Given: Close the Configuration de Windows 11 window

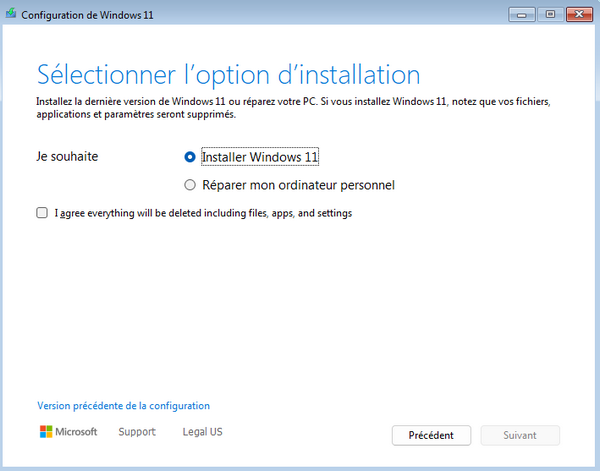Looking at the screenshot, I should click(578, 15).
